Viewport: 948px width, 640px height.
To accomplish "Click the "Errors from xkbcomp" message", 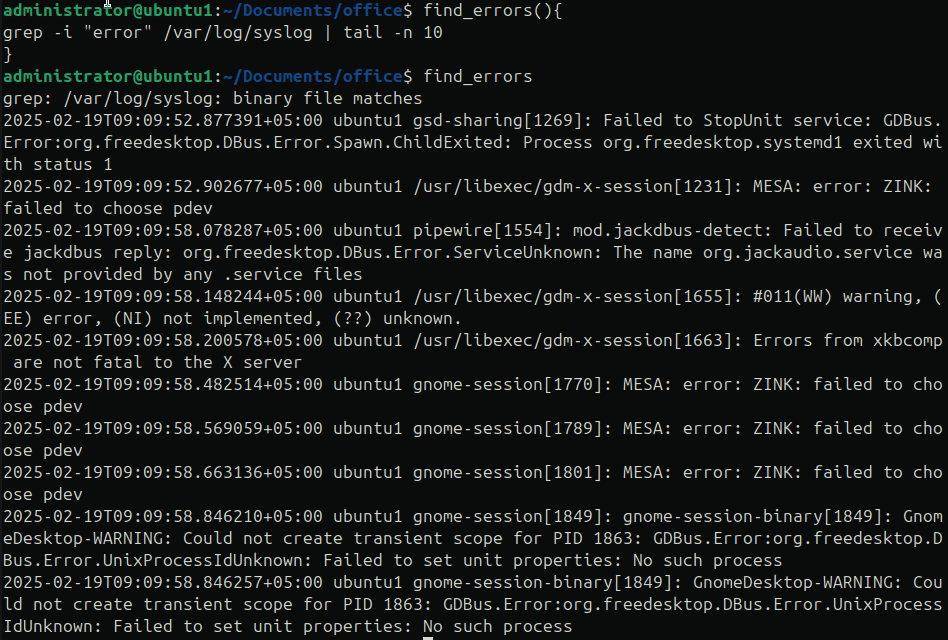I will click(848, 340).
